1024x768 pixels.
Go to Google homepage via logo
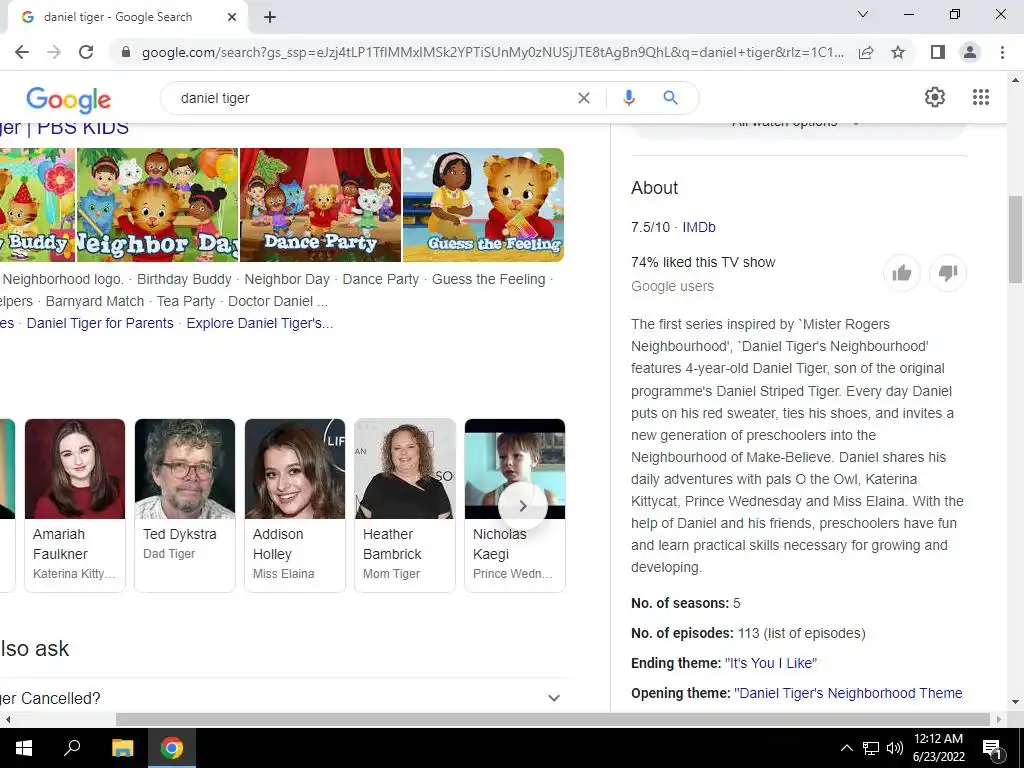coord(69,99)
